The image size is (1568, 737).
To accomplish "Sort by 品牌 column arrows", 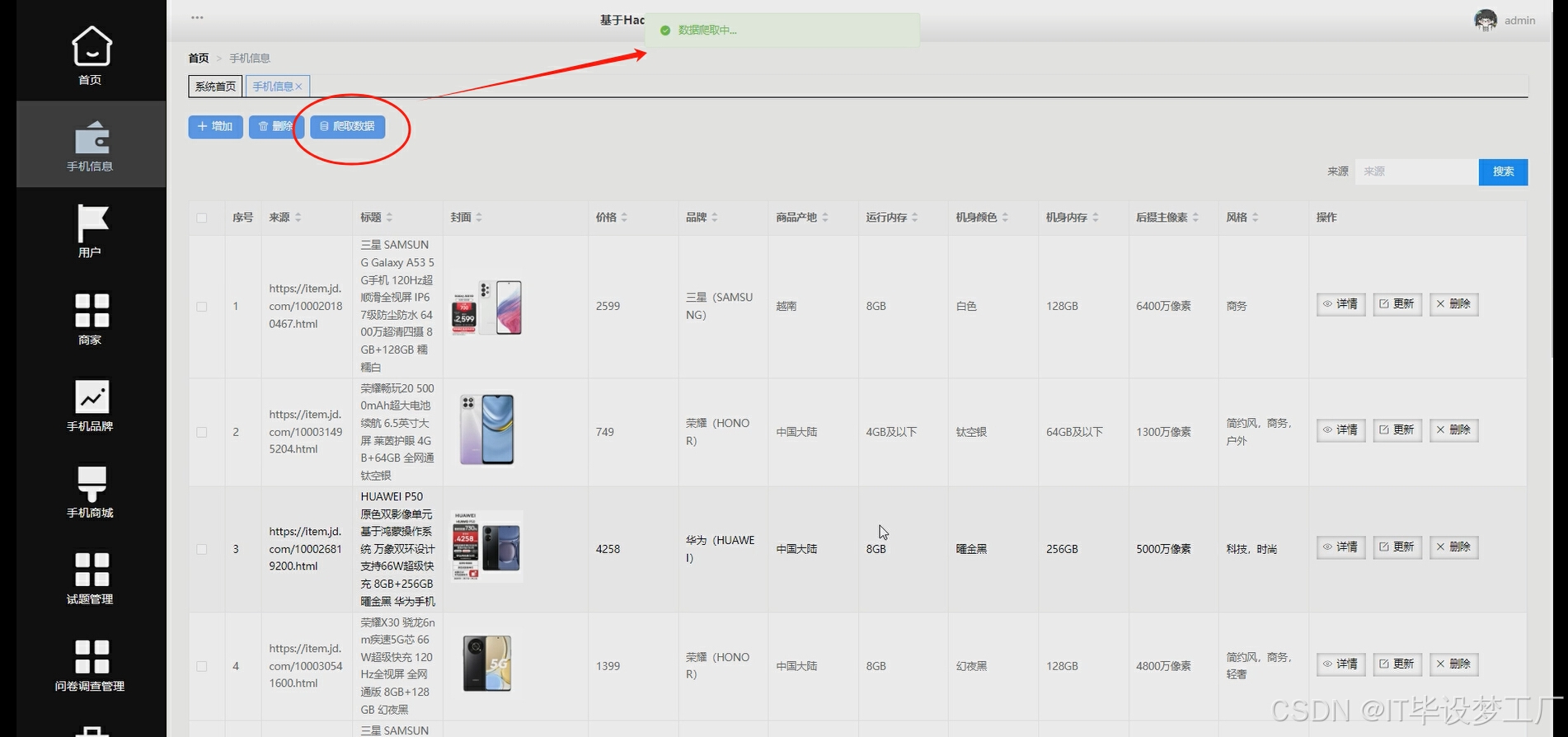I will click(x=715, y=218).
